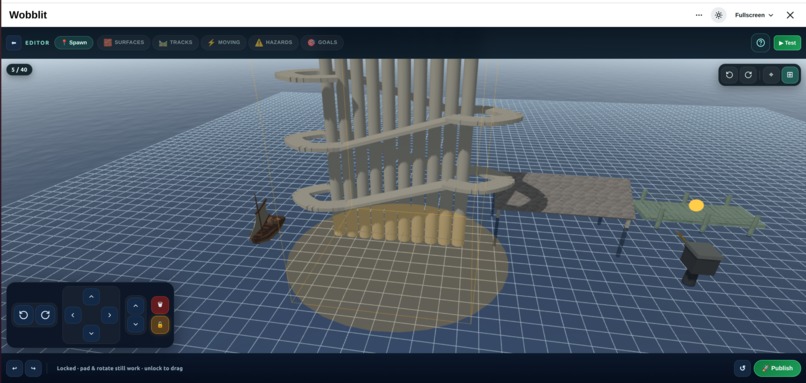Toggle the yellow padlock lock button
The width and height of the screenshot is (806, 383).
coord(160,325)
